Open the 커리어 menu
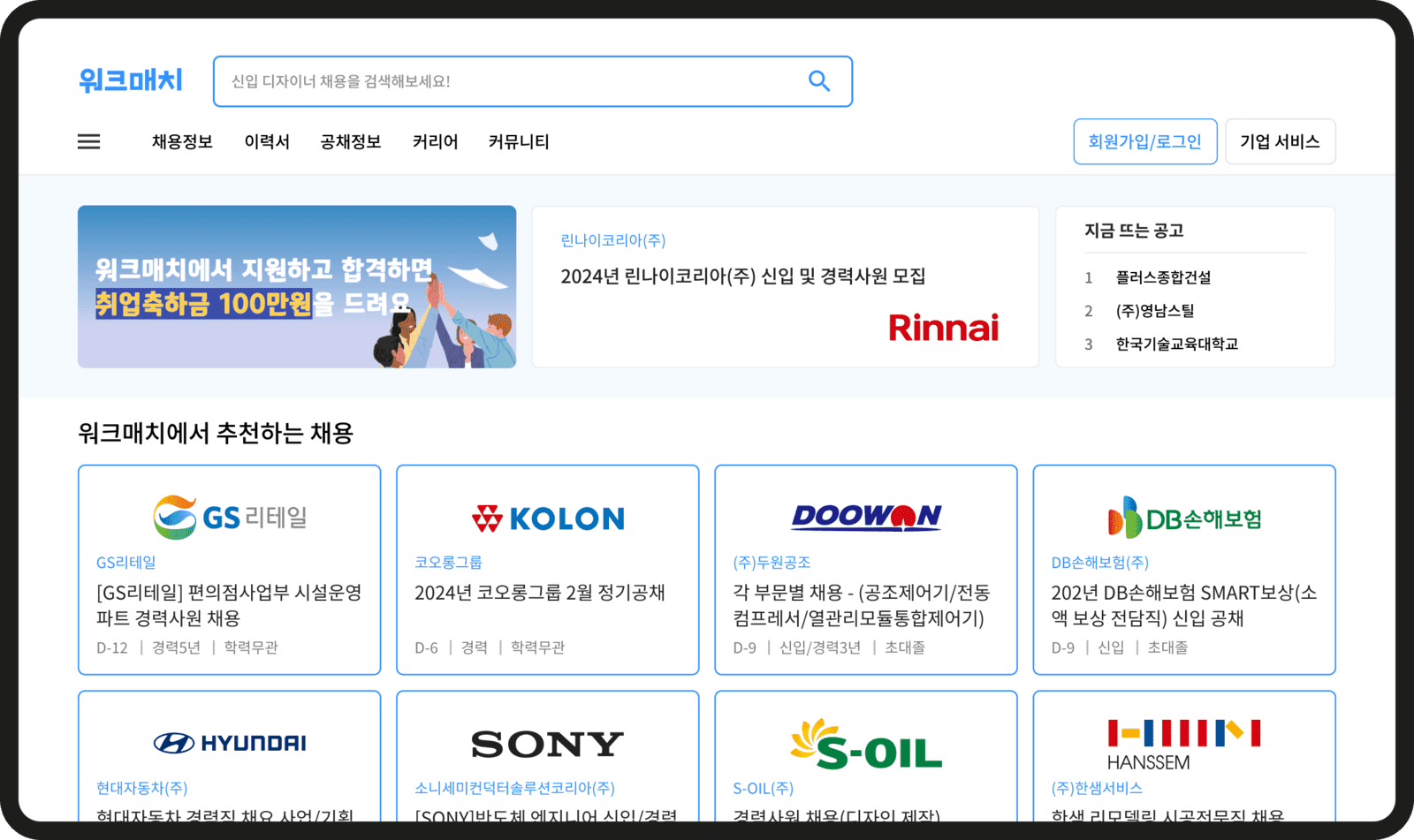Viewport: 1414px width, 840px height. (x=435, y=141)
